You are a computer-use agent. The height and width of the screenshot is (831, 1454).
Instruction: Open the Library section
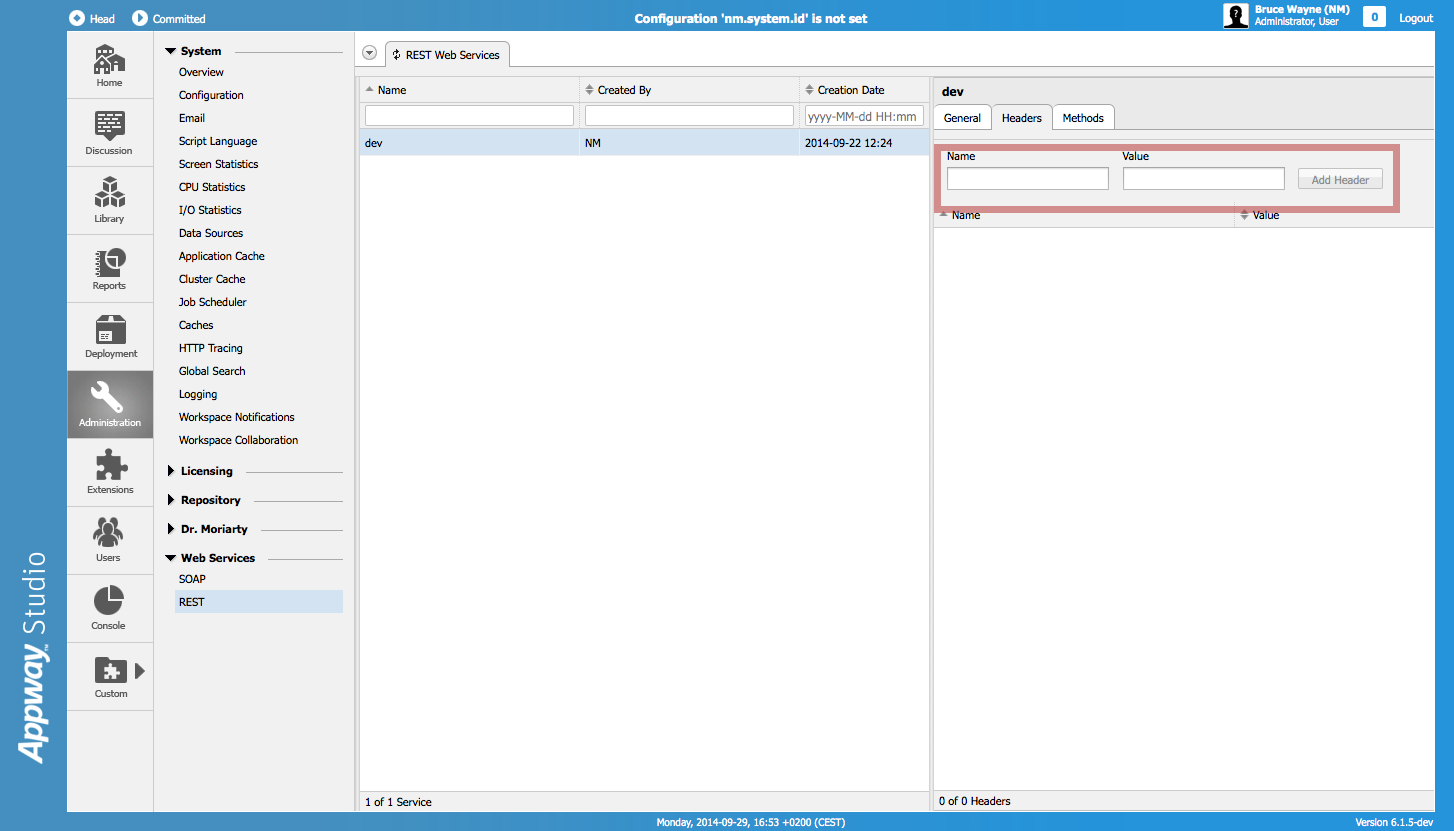tap(110, 200)
